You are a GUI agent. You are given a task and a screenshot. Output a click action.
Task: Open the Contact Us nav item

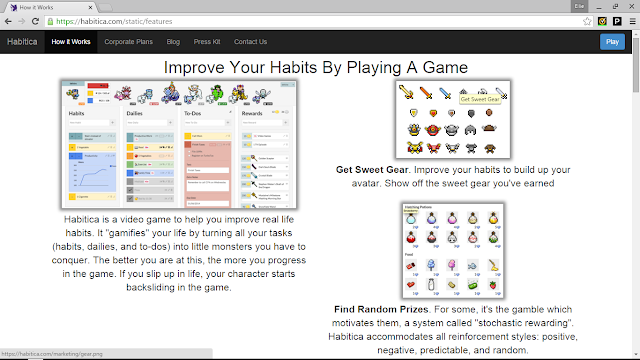(x=250, y=42)
